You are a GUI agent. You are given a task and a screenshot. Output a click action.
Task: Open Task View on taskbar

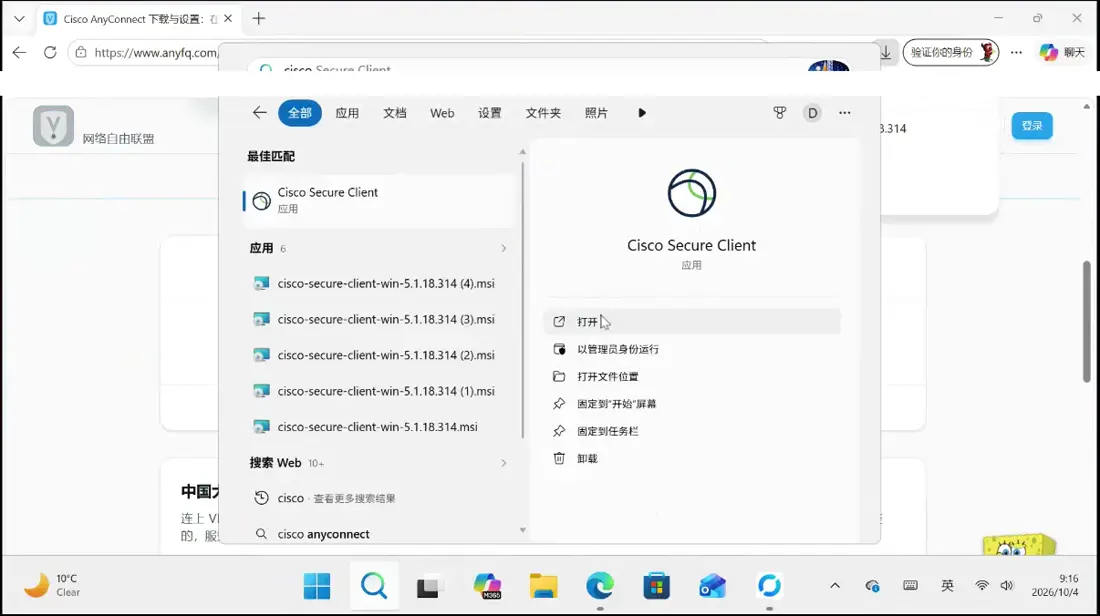(430, 586)
